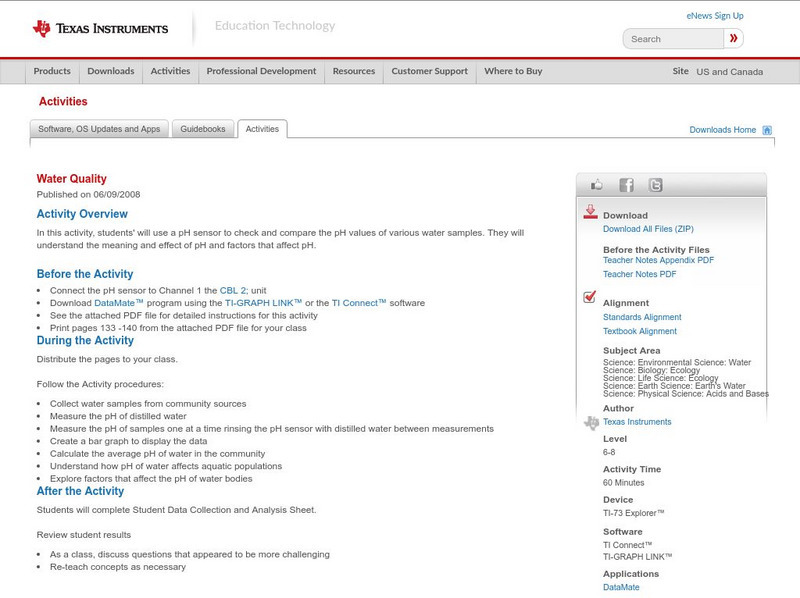Click the red Alignment checkmark icon
The image size is (800, 598).
pos(588,294)
